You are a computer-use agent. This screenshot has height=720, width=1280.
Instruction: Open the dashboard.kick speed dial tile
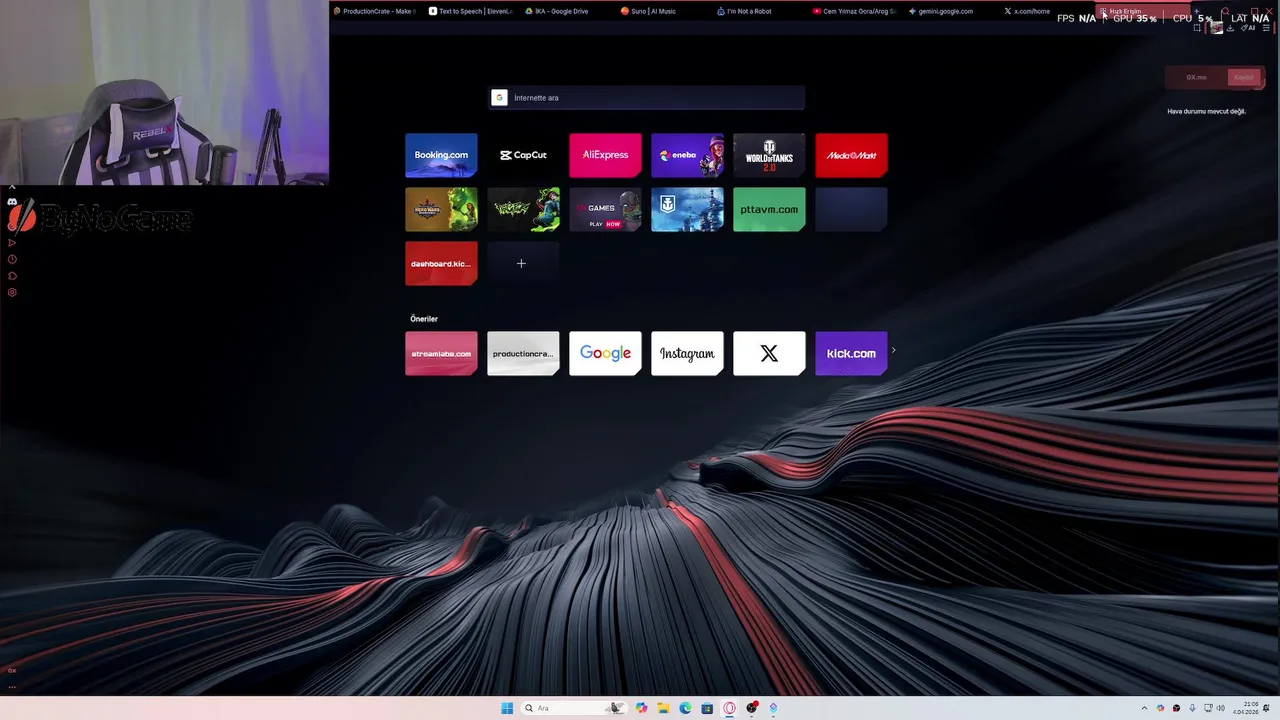(441, 263)
